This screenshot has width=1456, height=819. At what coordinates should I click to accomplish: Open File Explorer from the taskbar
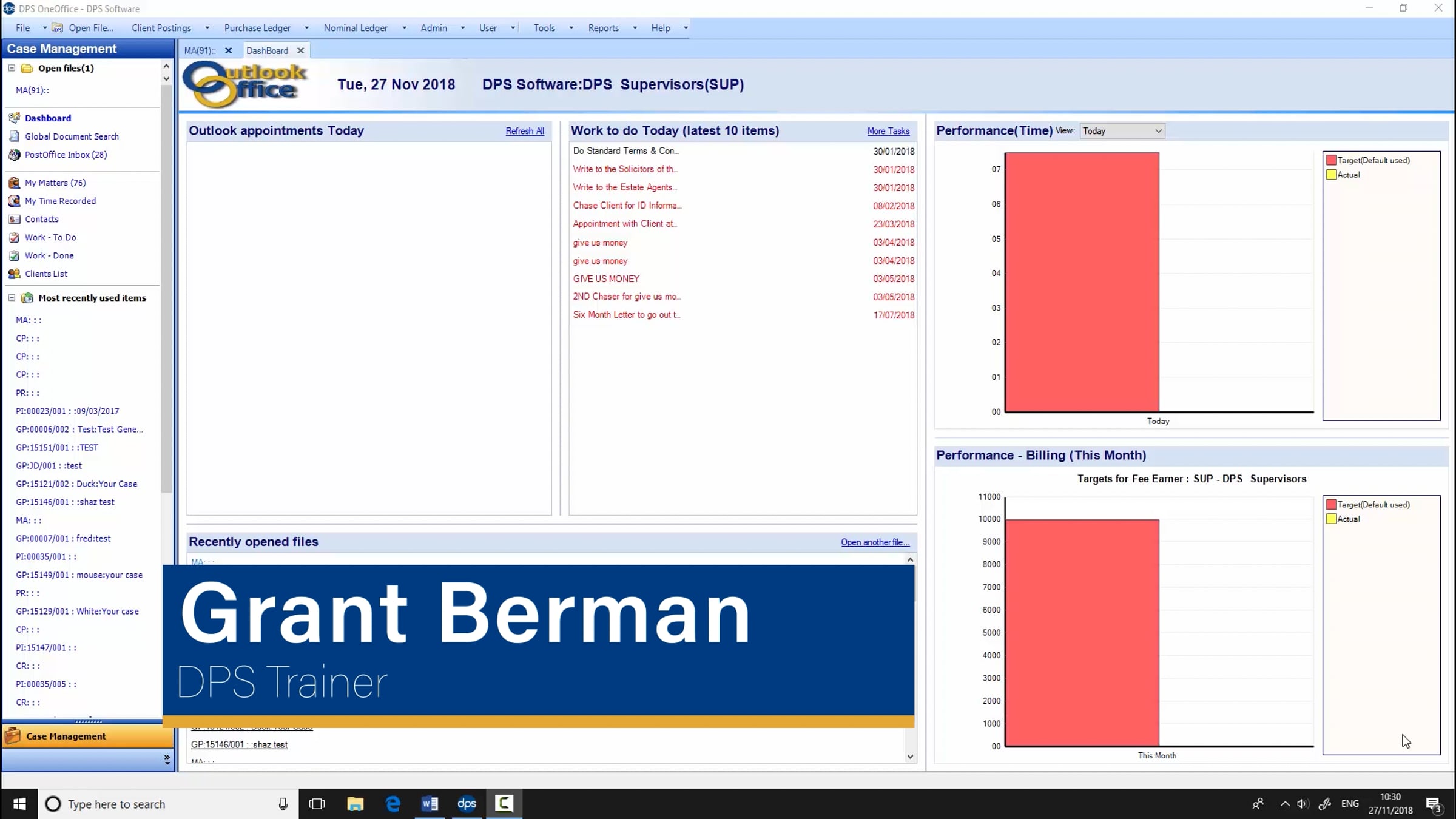355,804
